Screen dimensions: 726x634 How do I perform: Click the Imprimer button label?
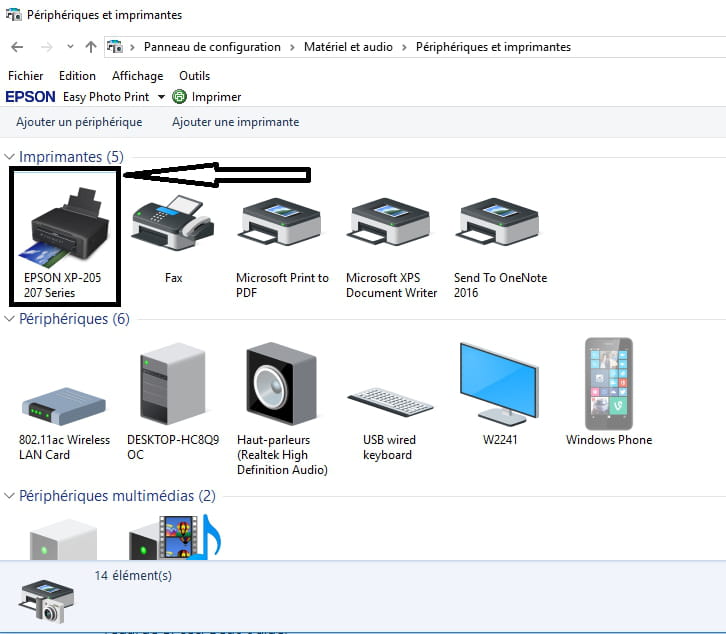(216, 97)
